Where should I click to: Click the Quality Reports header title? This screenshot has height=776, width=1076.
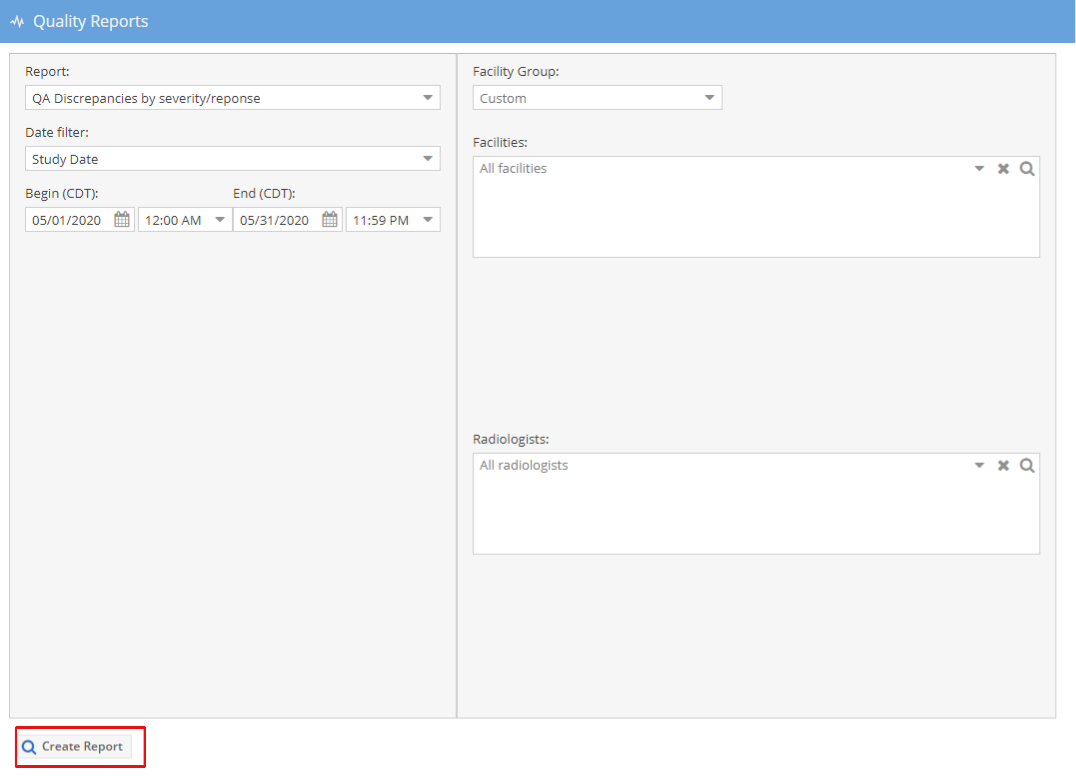[x=91, y=21]
